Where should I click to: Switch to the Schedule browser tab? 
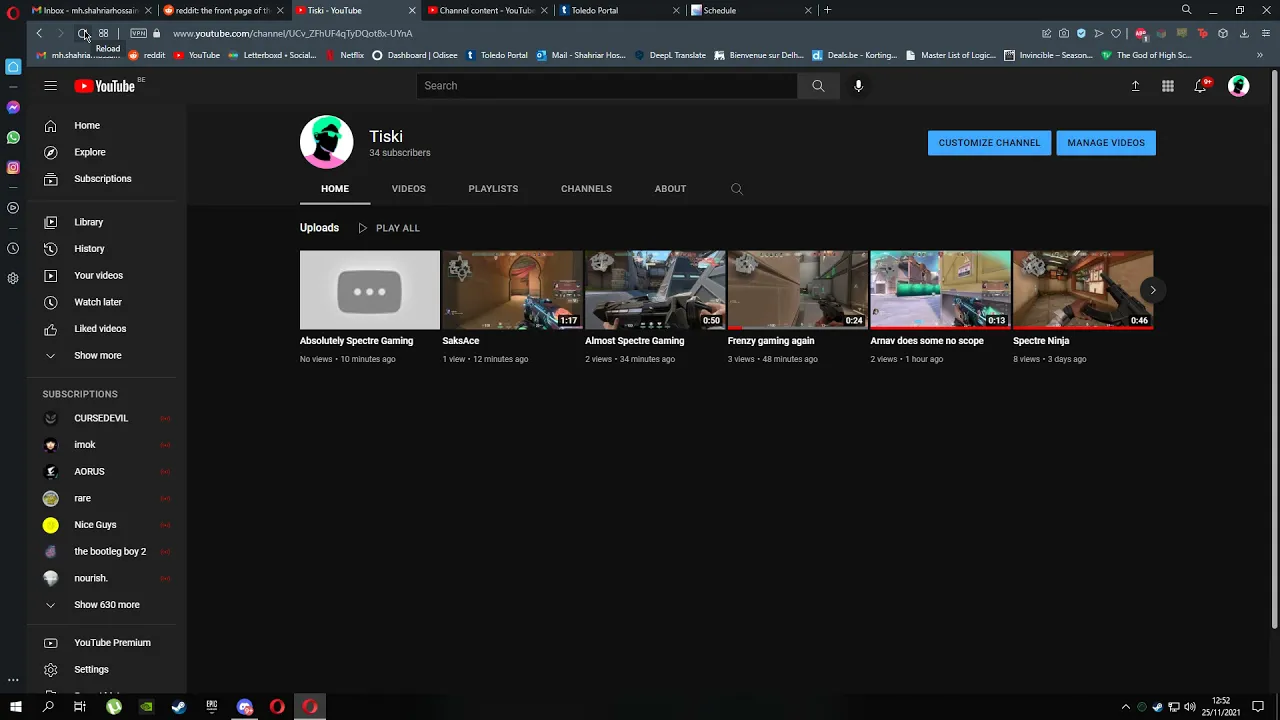click(x=750, y=10)
